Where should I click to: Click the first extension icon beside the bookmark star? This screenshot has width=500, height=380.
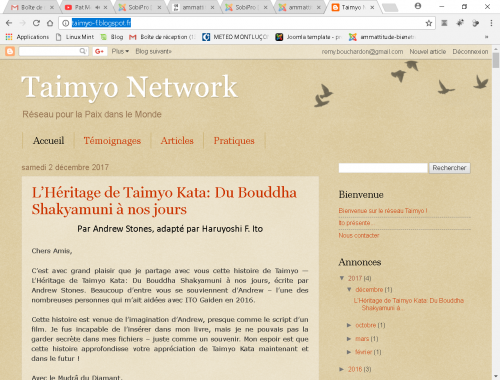pyautogui.click(x=444, y=23)
